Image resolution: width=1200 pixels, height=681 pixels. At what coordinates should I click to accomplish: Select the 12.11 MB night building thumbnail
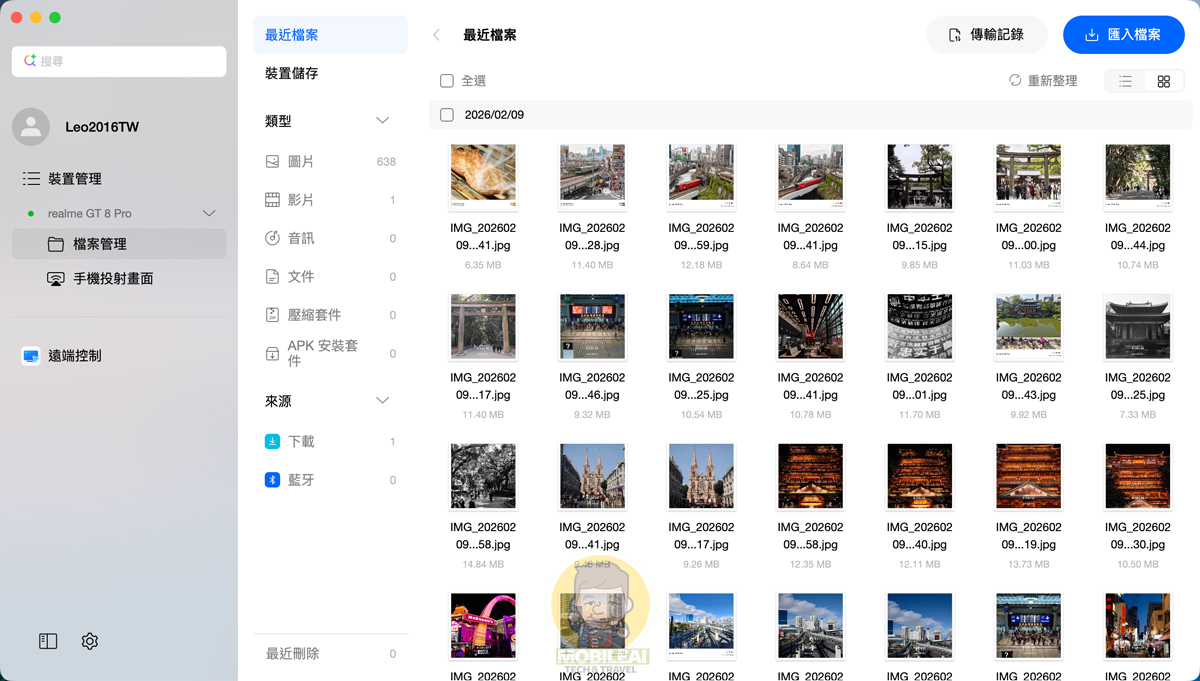(x=919, y=477)
